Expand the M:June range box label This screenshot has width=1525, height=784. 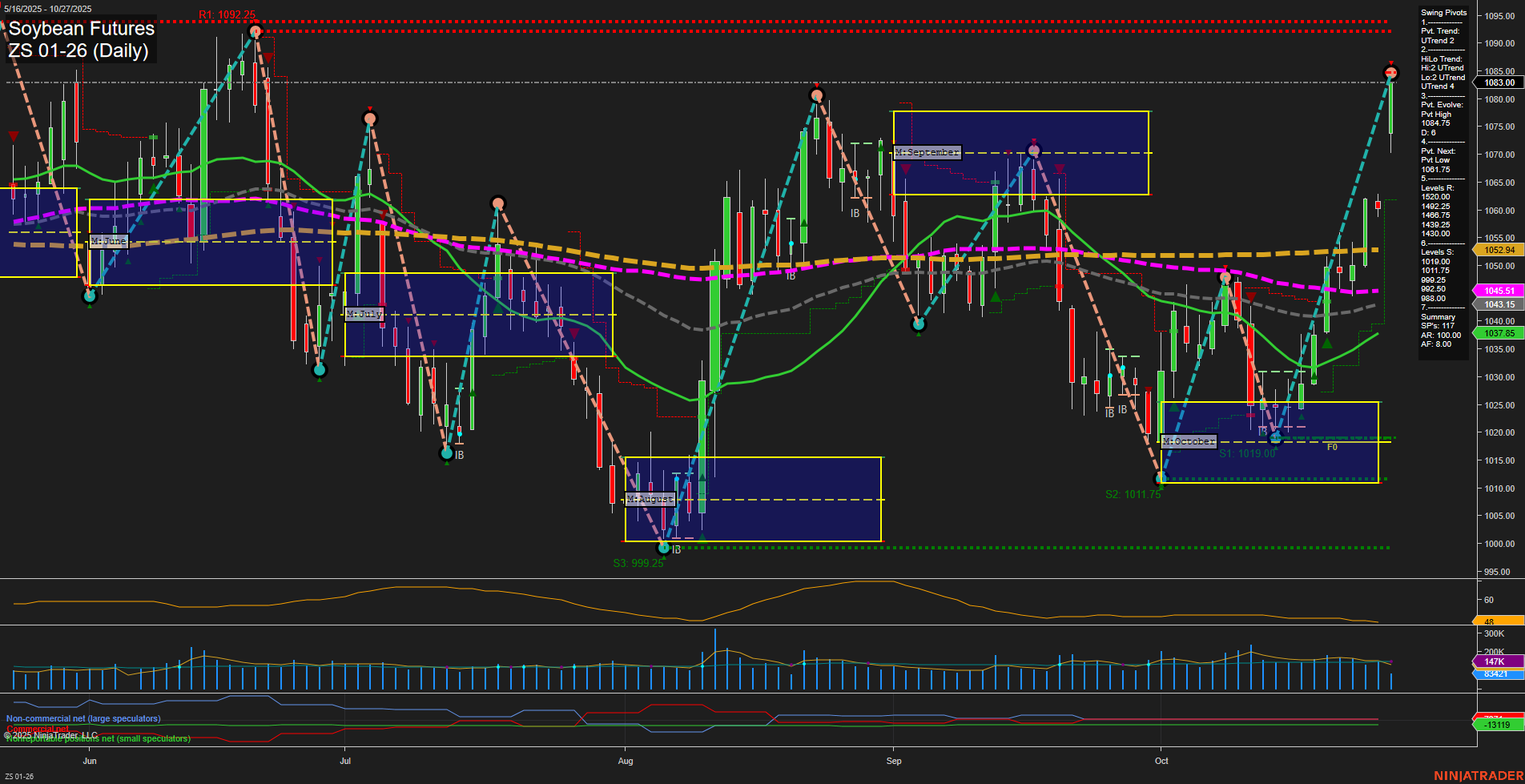coord(110,241)
